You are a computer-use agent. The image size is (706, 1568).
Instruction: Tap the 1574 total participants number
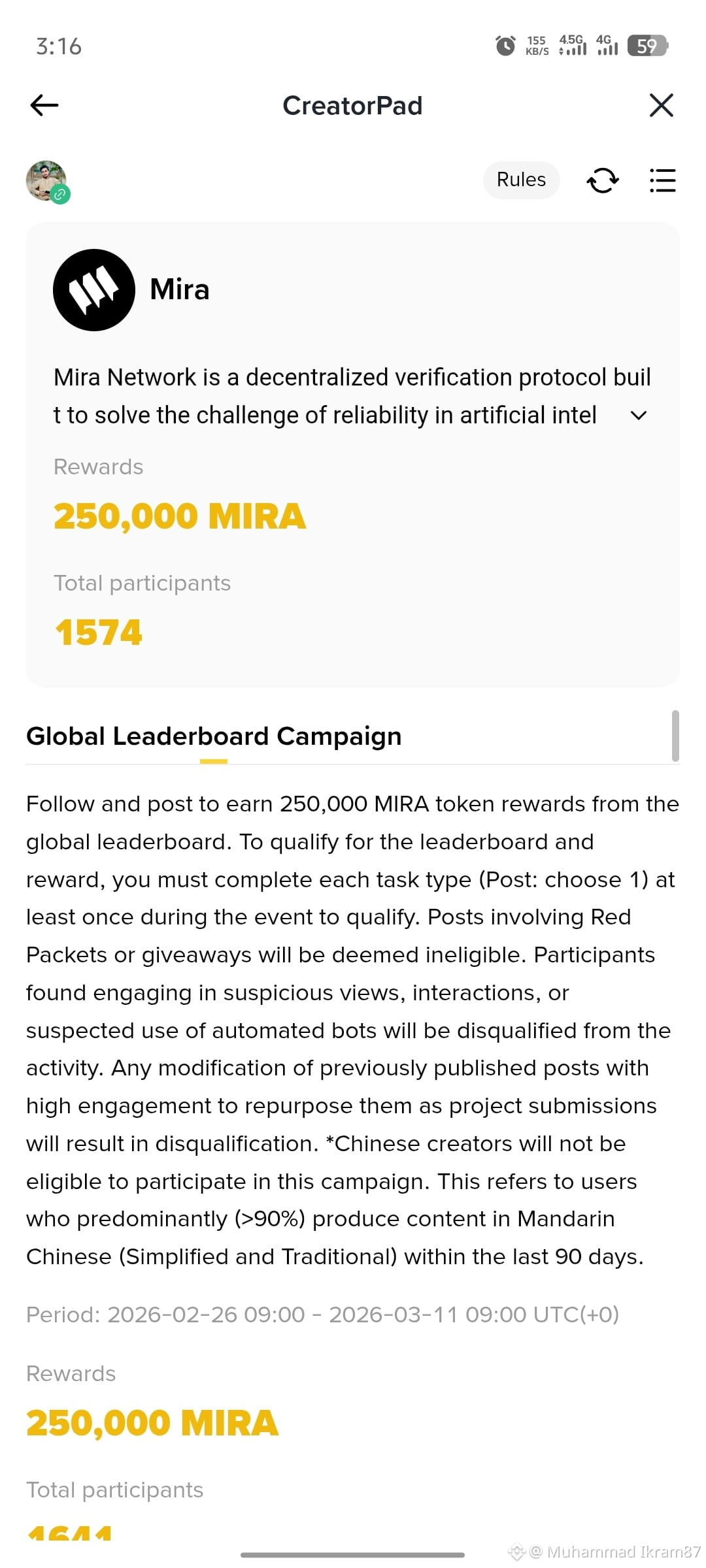pyautogui.click(x=99, y=632)
